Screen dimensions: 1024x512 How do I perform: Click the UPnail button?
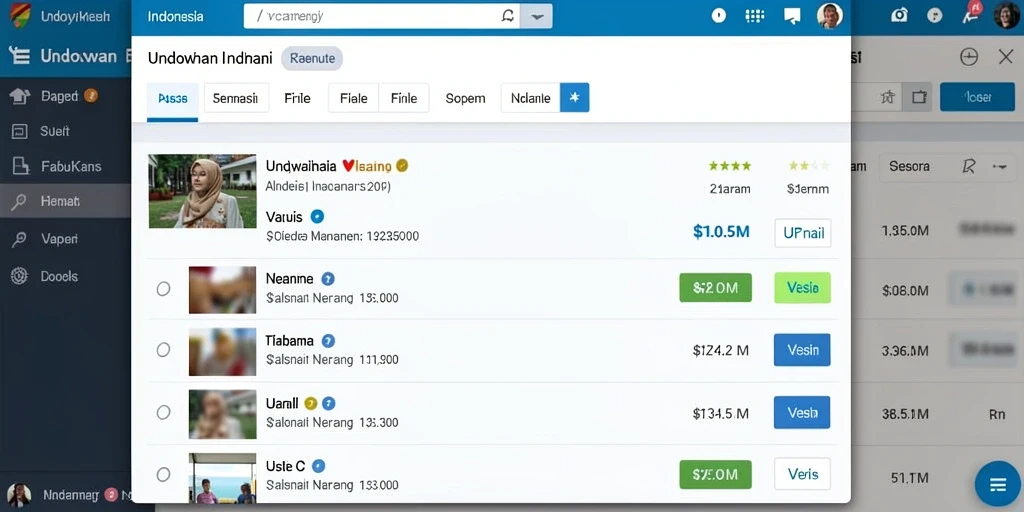click(803, 233)
